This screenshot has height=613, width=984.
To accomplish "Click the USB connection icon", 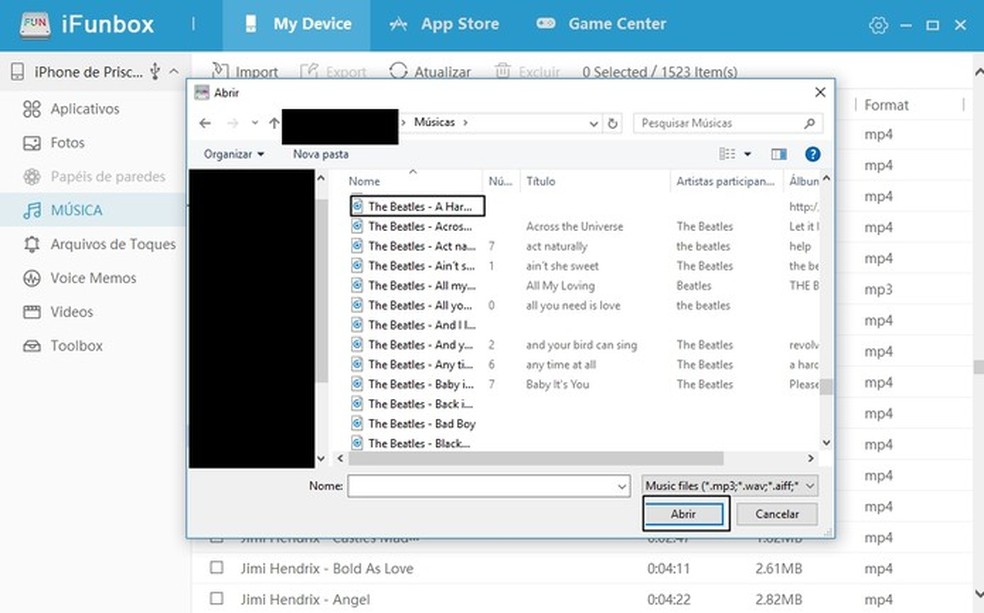I will pyautogui.click(x=155, y=72).
